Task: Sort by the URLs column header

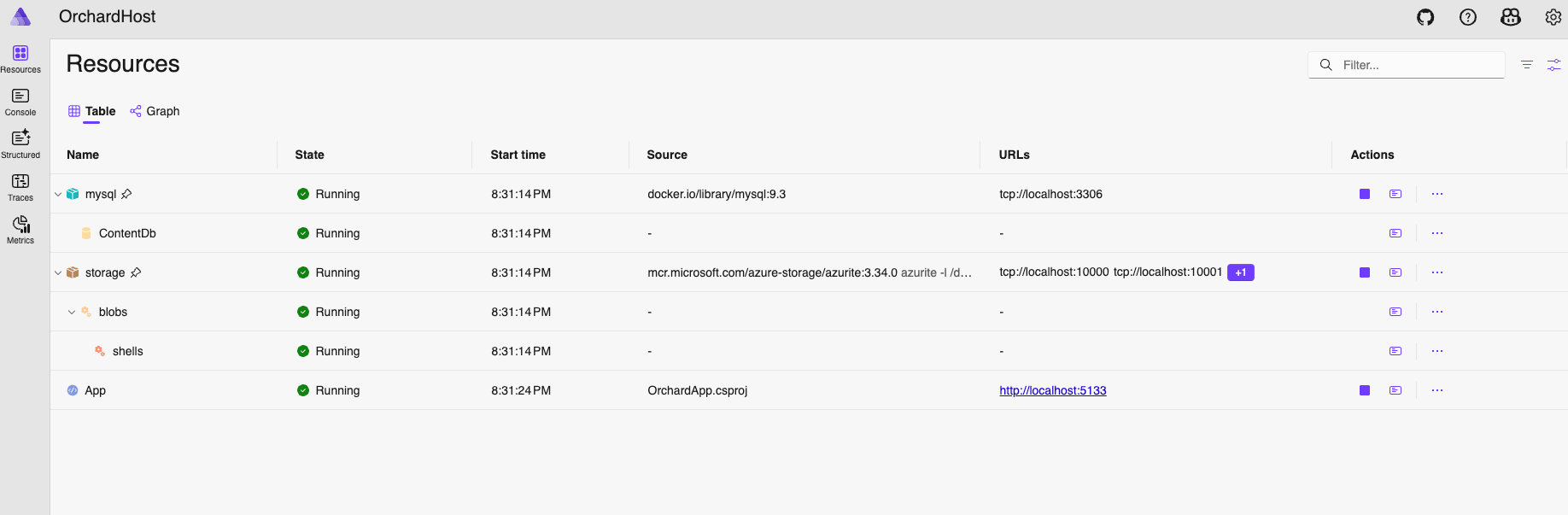Action: click(1015, 155)
